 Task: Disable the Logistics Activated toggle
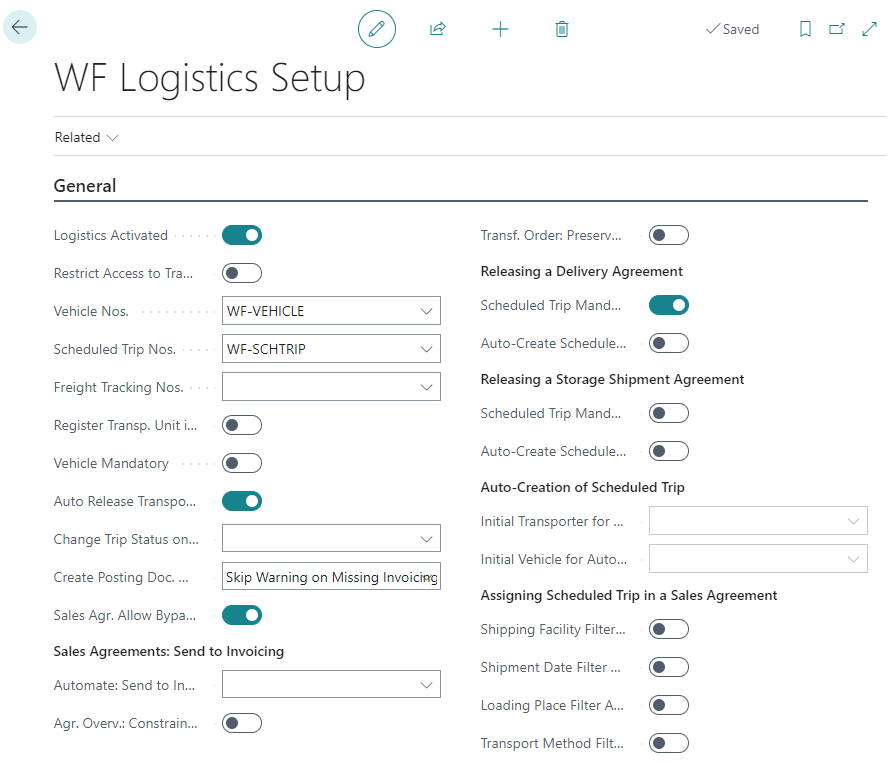[242, 235]
